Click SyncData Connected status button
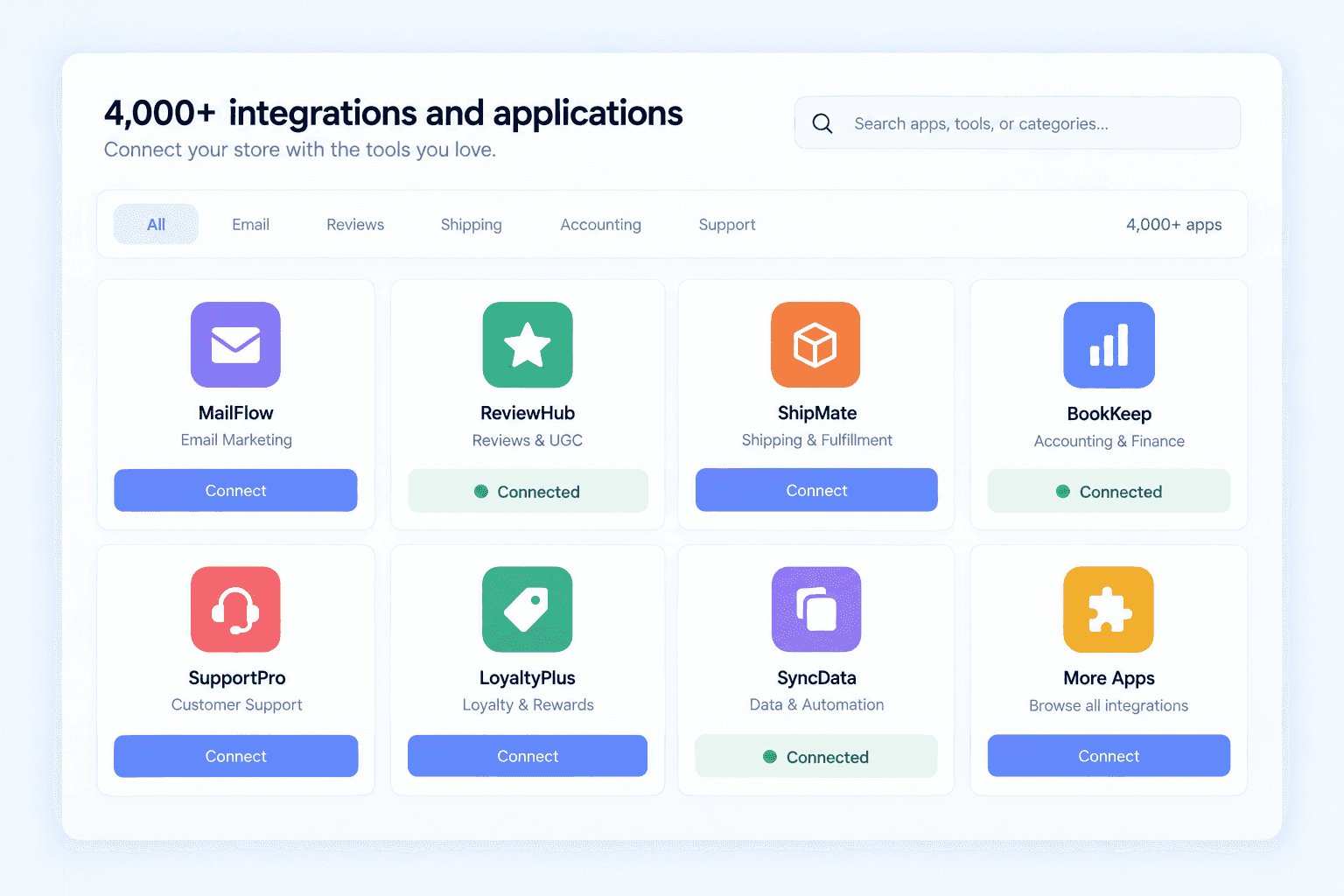This screenshot has width=1344, height=896. pos(816,756)
